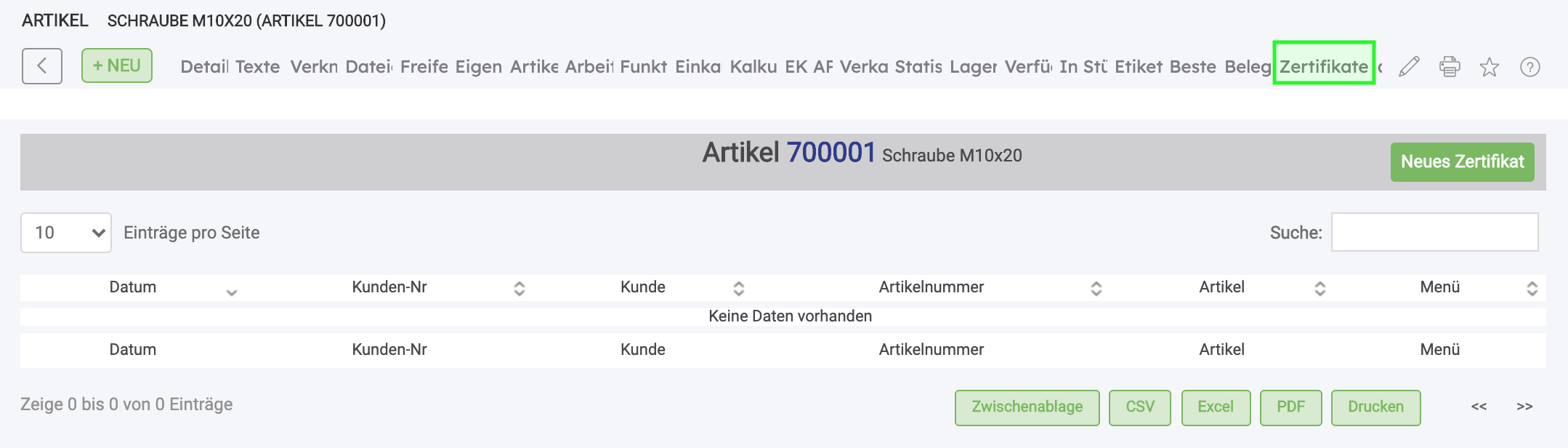The height and width of the screenshot is (448, 1568).
Task: Sort table by Artikelnummer column arrows
Action: pos(1096,288)
